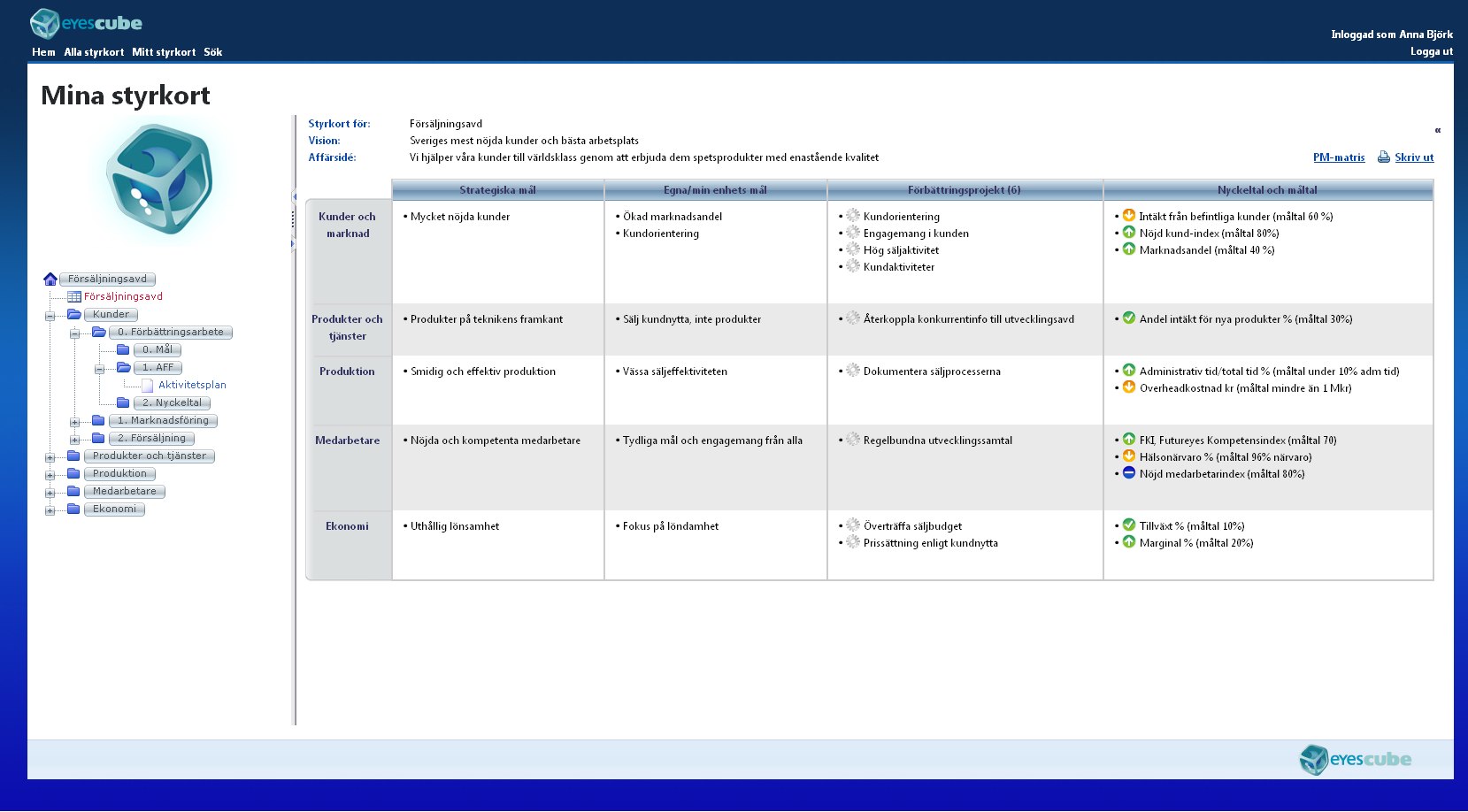Click the printer icon next to Skriv ut

coord(1384,157)
